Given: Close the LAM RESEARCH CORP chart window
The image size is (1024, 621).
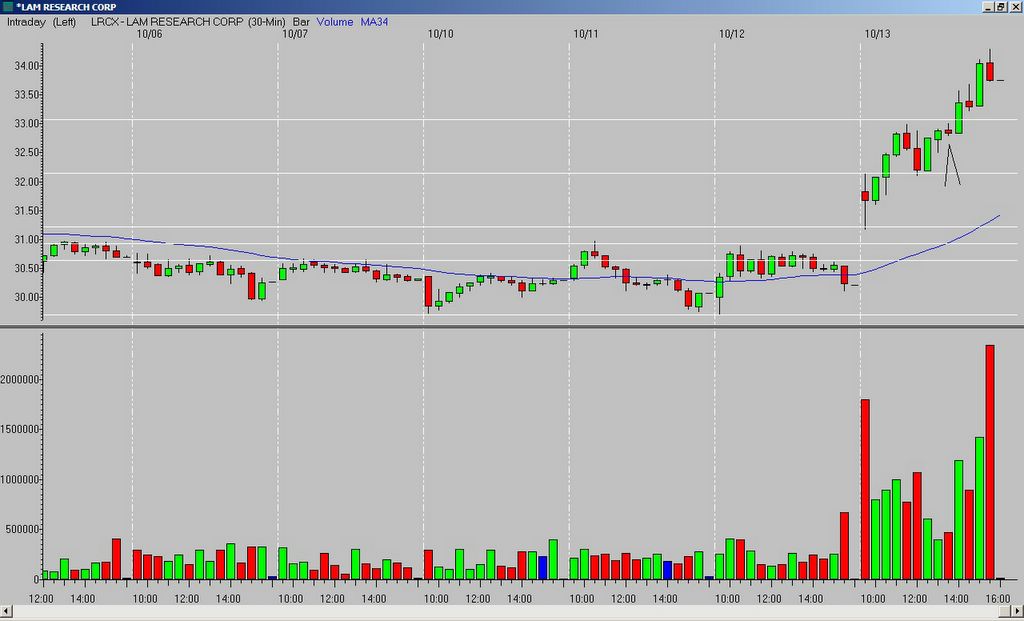Looking at the screenshot, I should pyautogui.click(x=1014, y=7).
